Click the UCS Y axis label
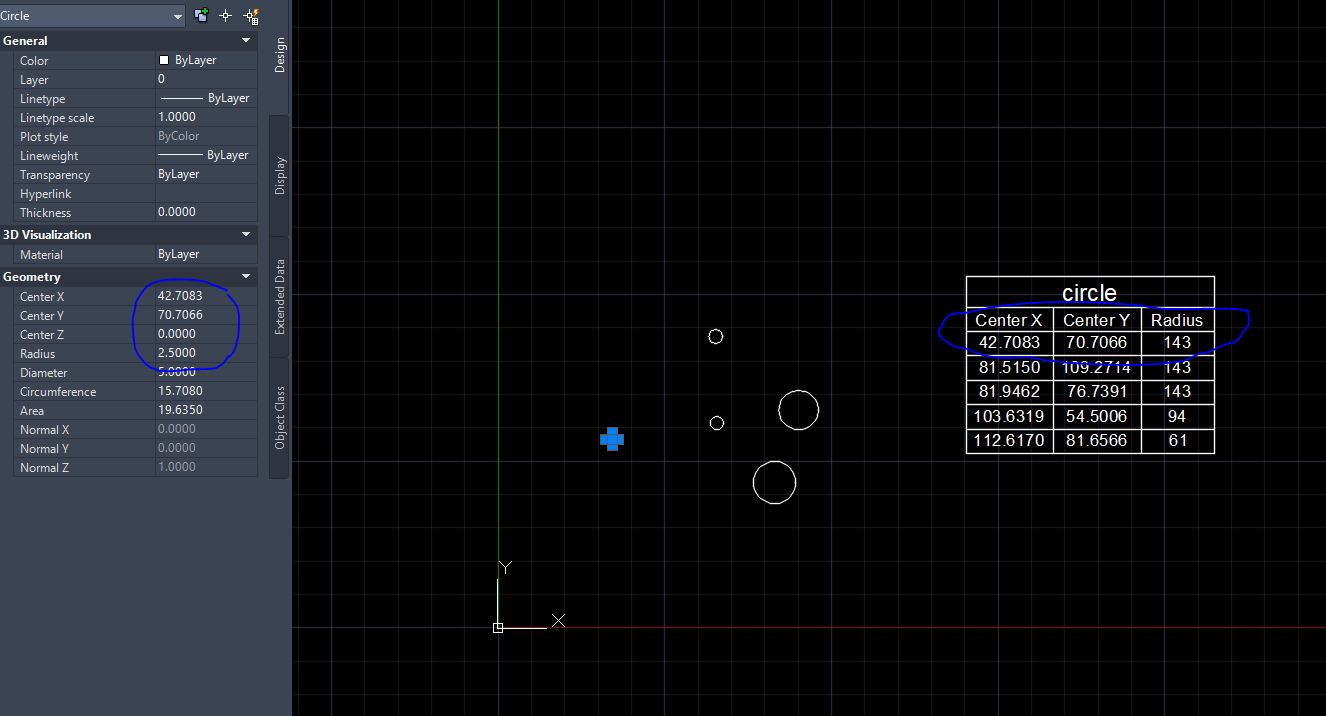Image resolution: width=1326 pixels, height=716 pixels. point(506,567)
